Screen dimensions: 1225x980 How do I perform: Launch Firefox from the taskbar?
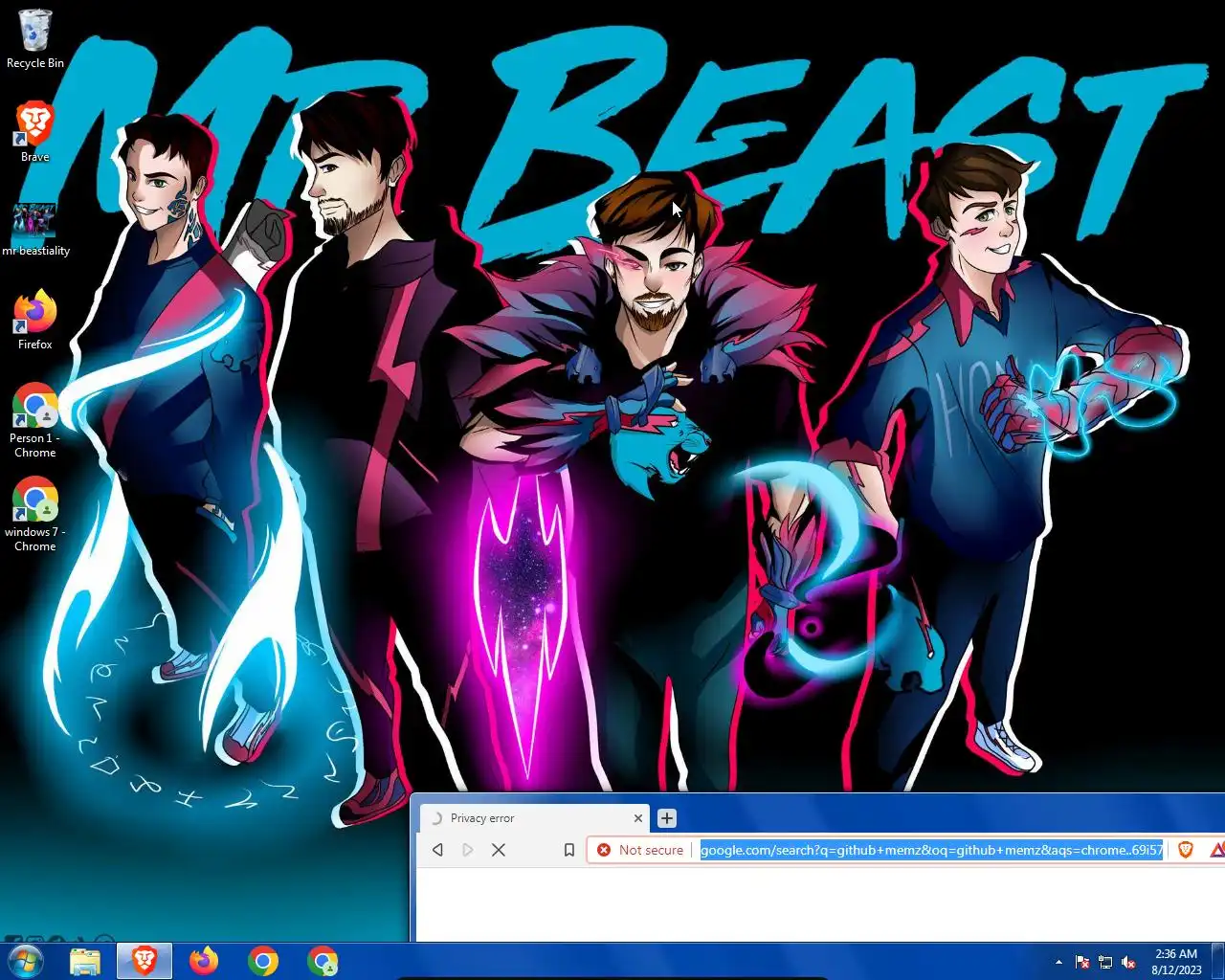[204, 961]
